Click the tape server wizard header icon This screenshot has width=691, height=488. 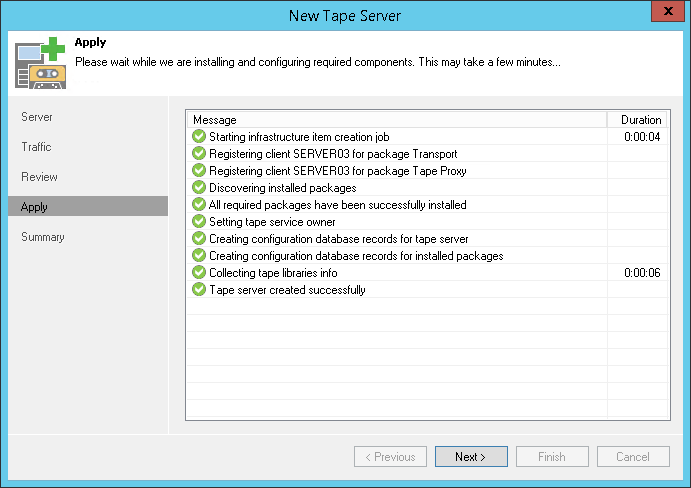pos(38,66)
